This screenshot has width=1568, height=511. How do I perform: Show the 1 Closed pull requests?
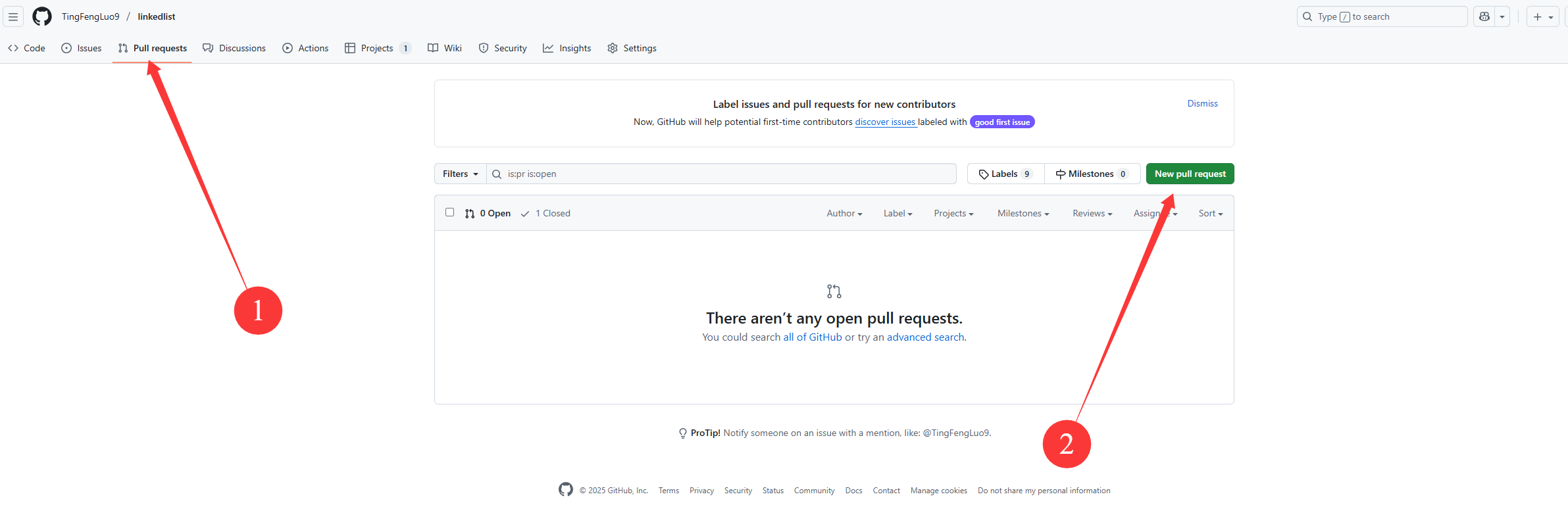click(x=545, y=213)
